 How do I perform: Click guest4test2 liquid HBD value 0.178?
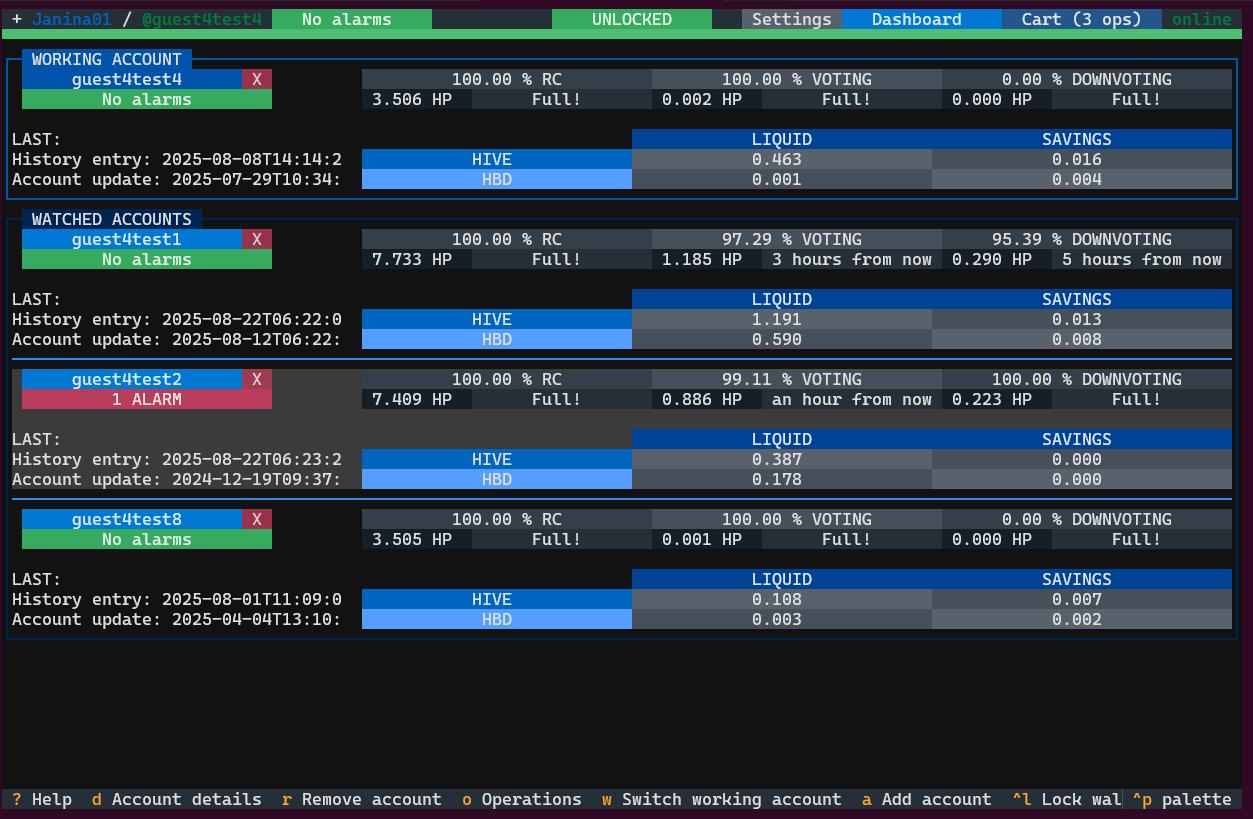click(782, 479)
